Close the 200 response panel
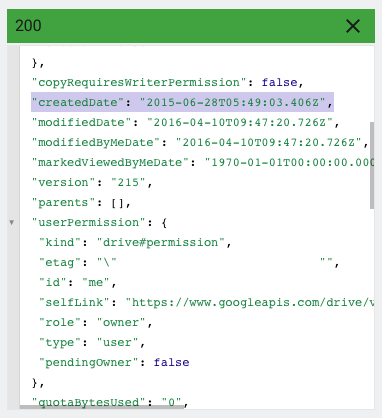This screenshot has height=418, width=382. (353, 26)
